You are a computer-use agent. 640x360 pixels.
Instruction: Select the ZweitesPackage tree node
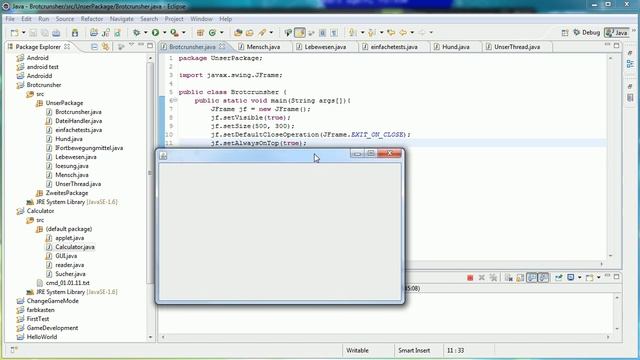67,193
